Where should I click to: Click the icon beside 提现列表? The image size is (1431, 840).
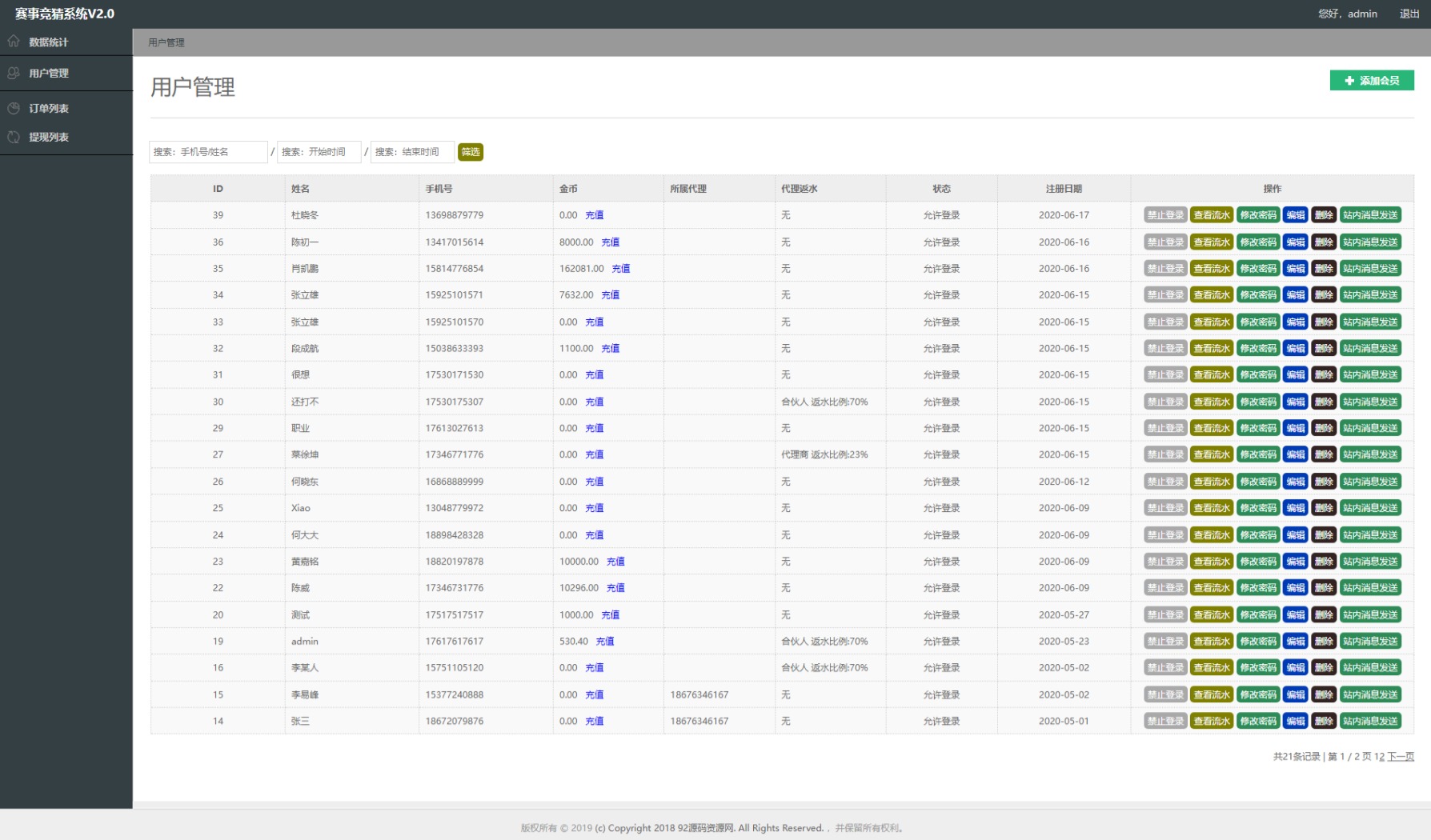coord(14,137)
